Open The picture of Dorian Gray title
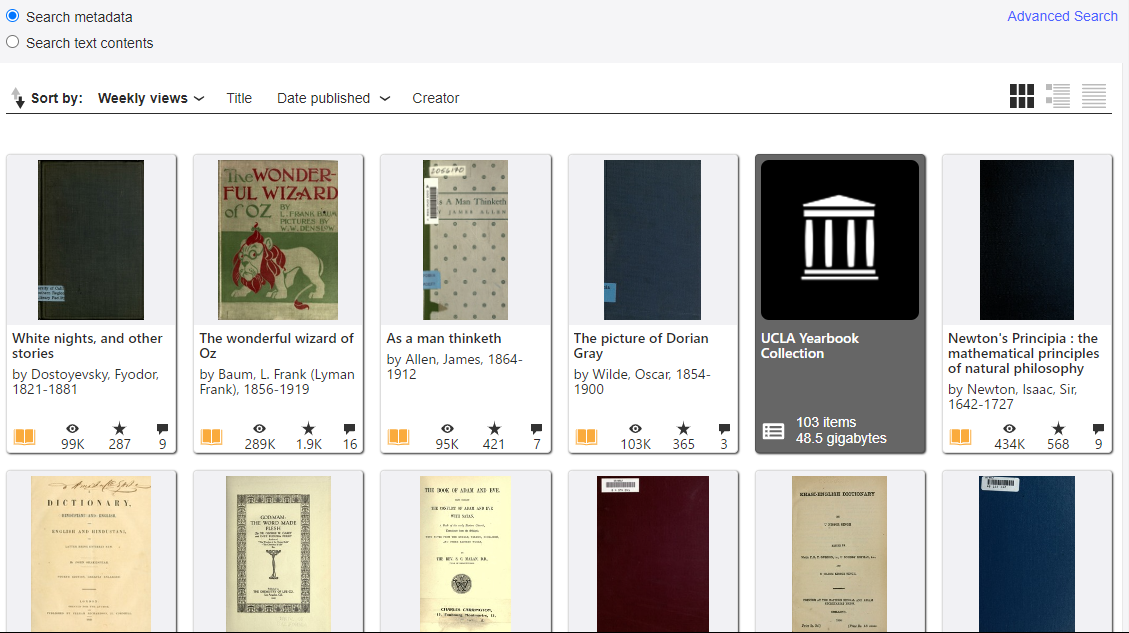 (640, 346)
